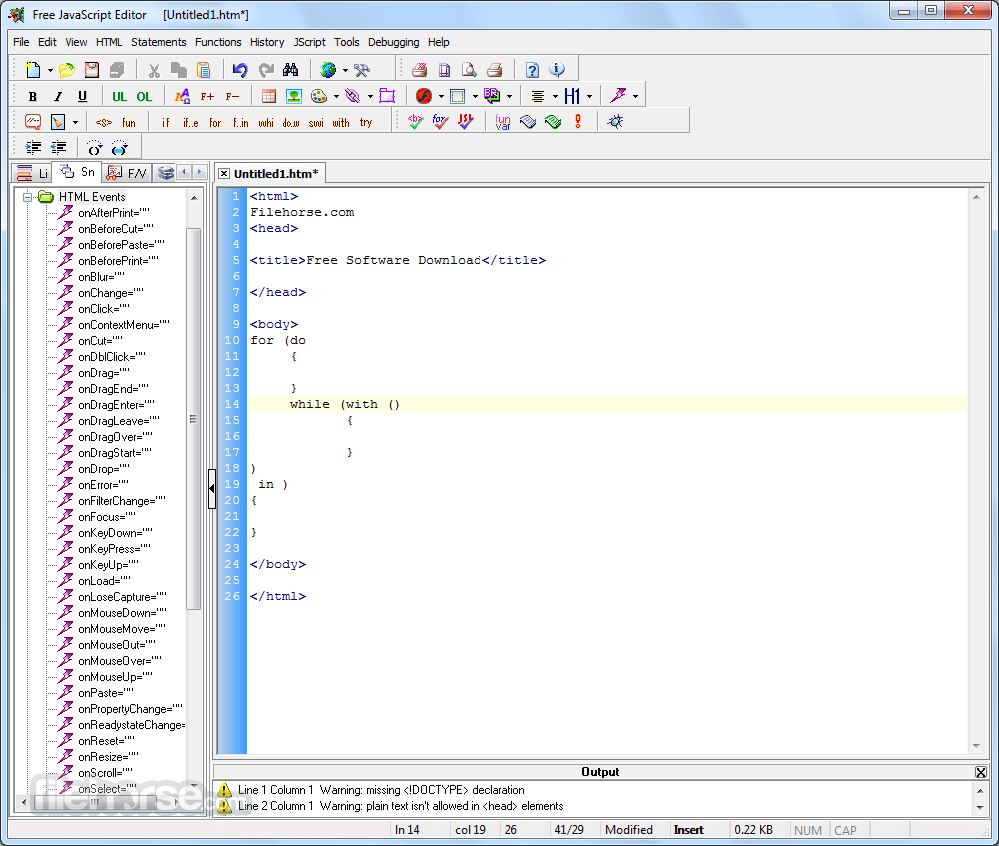Switch to the F/V panel tab
Image resolution: width=999 pixels, height=846 pixels.
tap(127, 173)
